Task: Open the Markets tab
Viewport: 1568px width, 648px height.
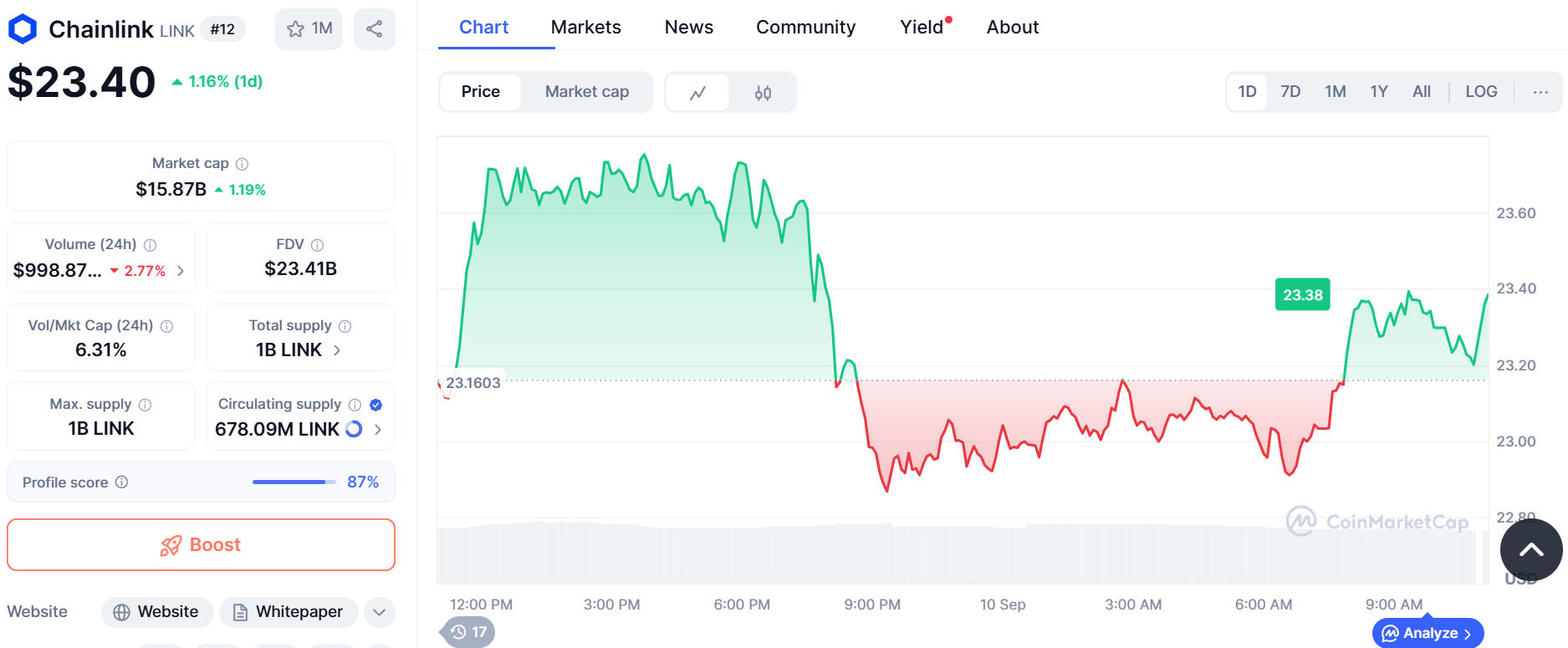Action: pyautogui.click(x=585, y=28)
